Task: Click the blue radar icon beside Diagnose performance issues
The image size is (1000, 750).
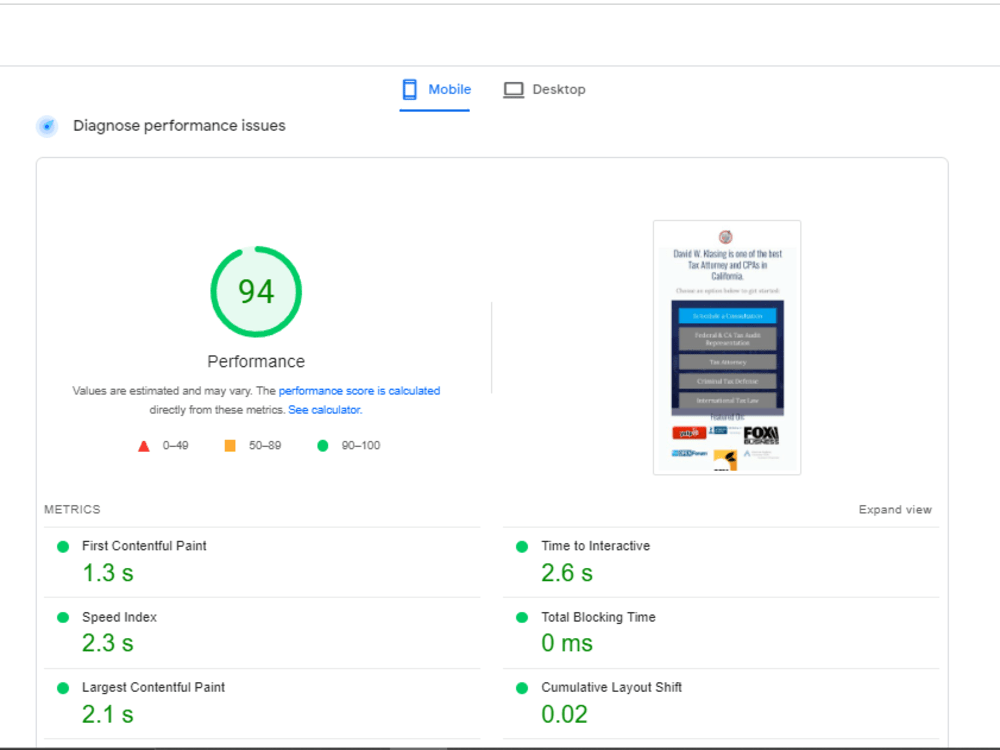Action: coord(47,126)
